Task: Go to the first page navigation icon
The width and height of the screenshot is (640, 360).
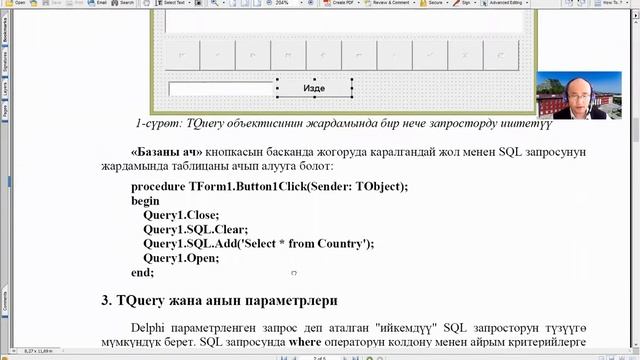Action: point(283,358)
